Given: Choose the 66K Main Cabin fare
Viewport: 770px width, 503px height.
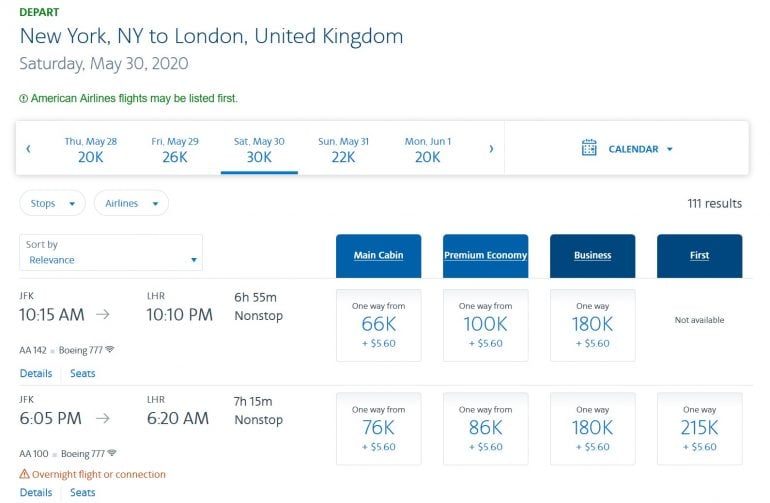Looking at the screenshot, I should tap(378, 324).
